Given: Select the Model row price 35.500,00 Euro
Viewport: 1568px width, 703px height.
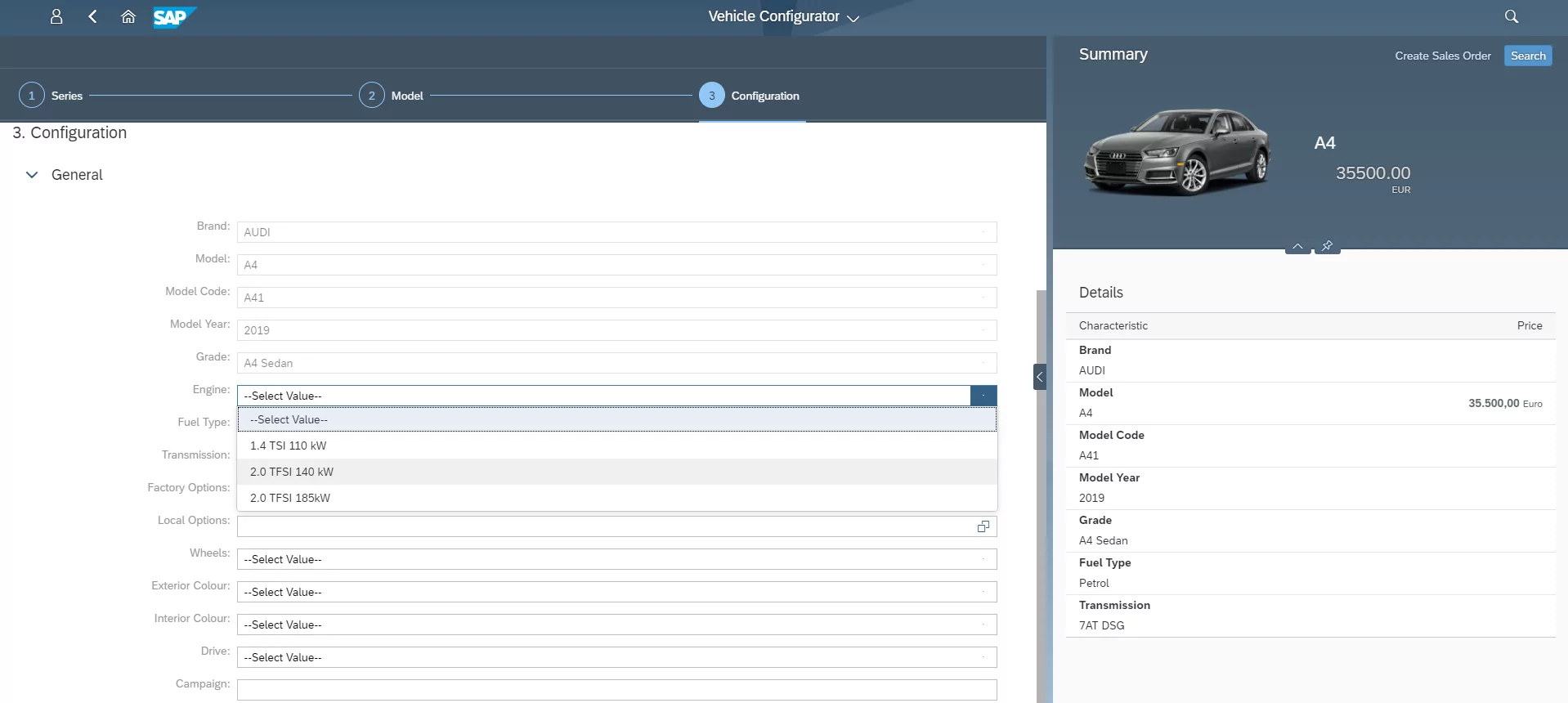Looking at the screenshot, I should point(1505,403).
